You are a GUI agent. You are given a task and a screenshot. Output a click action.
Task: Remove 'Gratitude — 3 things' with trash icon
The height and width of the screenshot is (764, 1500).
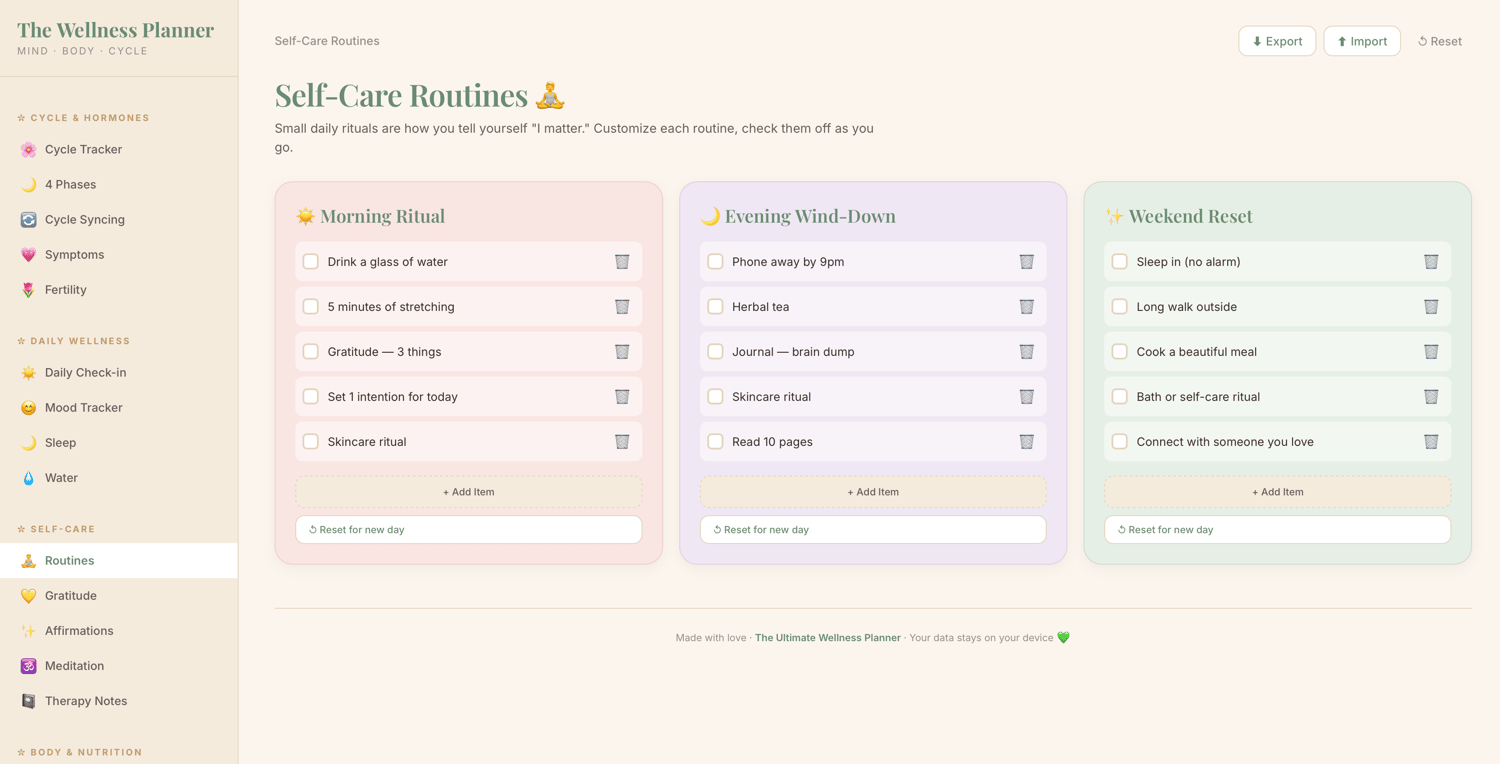[x=622, y=352]
